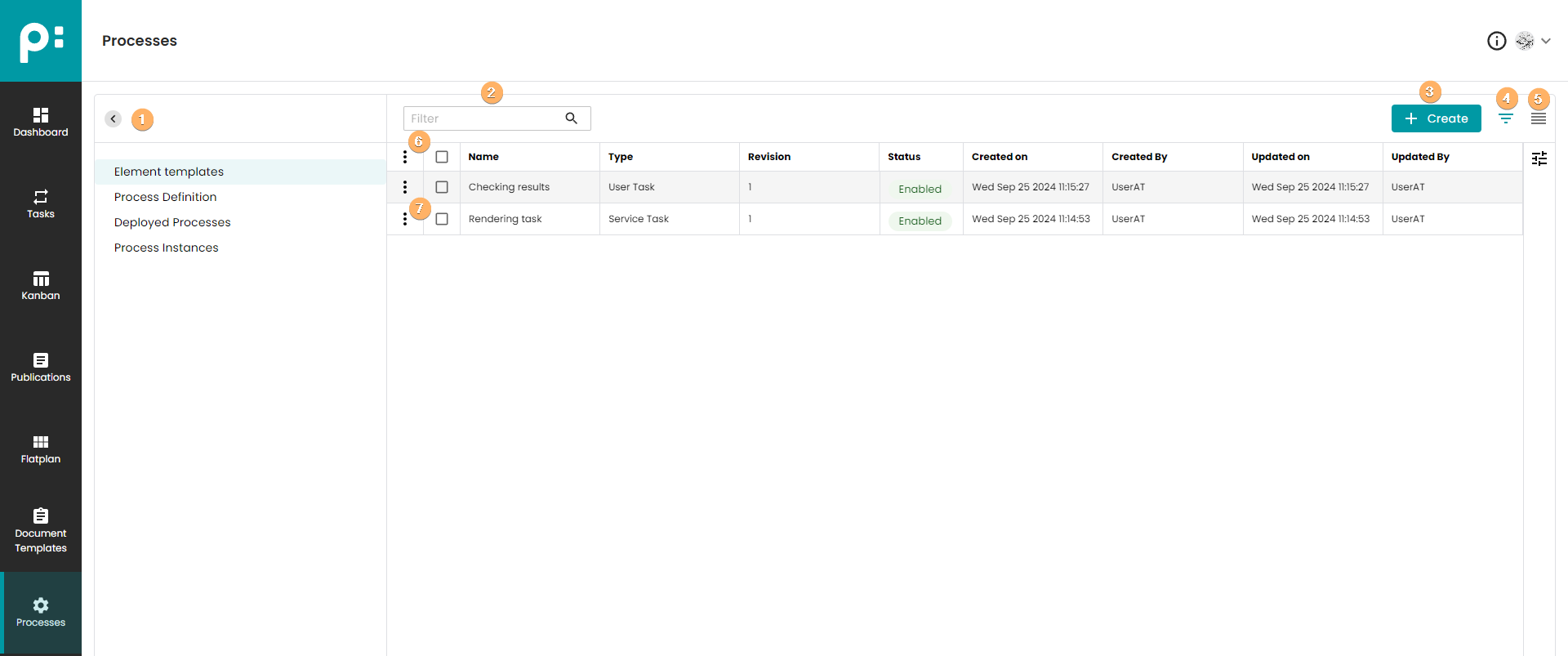Open the filter funnel icon
The image size is (1568, 656).
(1506, 119)
